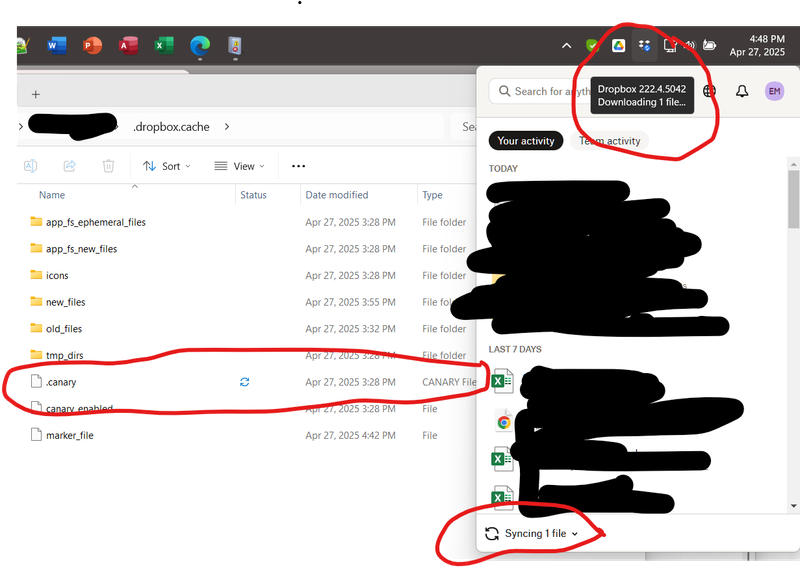This screenshot has width=800, height=567.
Task: Expand the Sort dropdown
Action: [163, 166]
